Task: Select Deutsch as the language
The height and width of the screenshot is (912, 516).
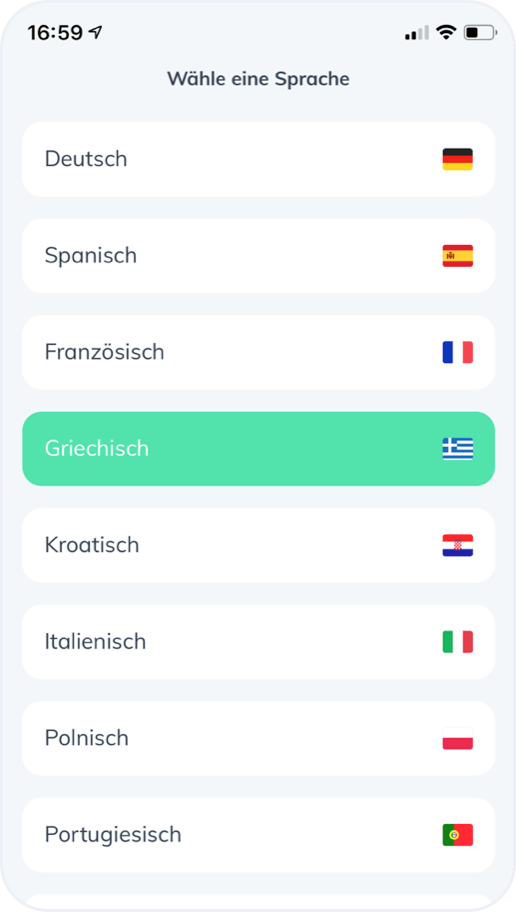Action: 258,159
